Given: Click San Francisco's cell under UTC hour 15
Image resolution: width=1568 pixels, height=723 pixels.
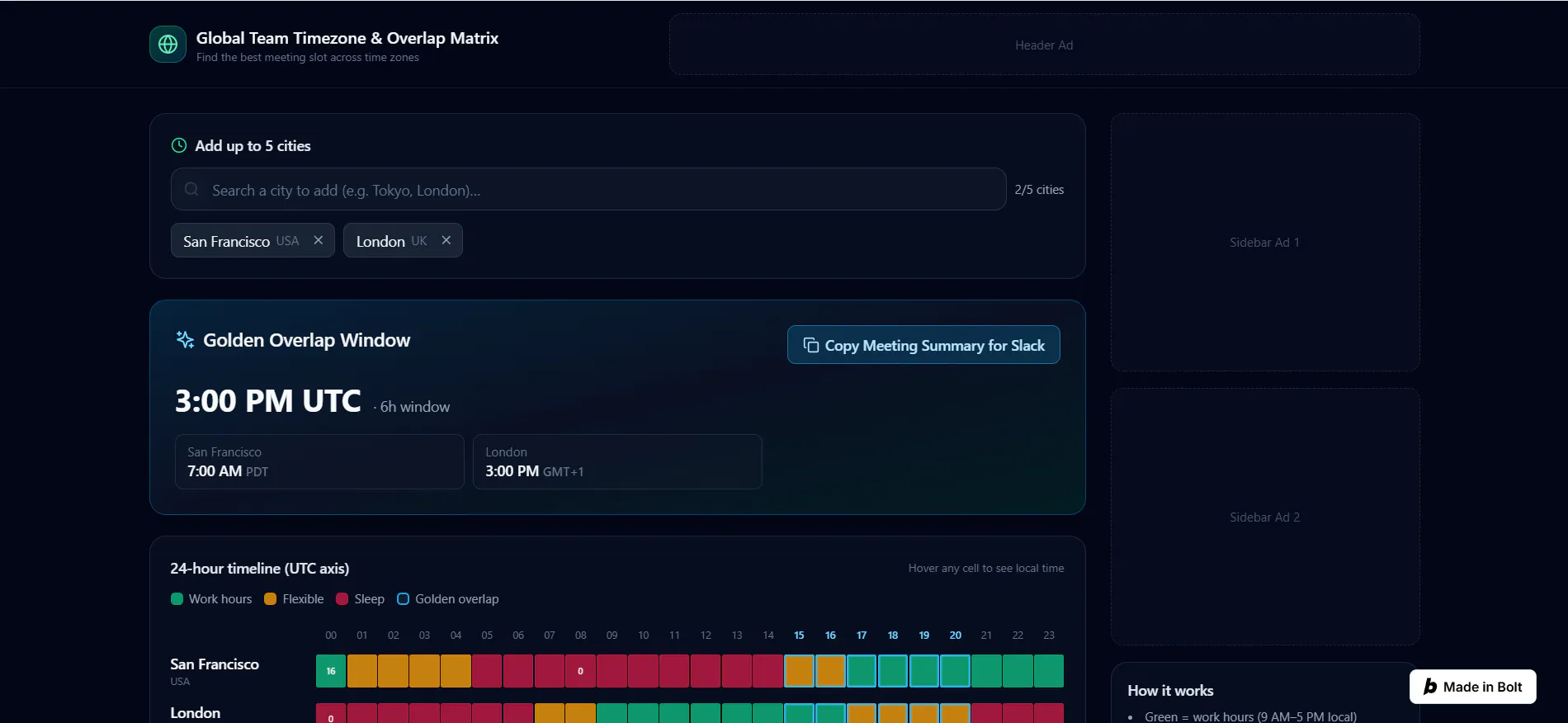Looking at the screenshot, I should pyautogui.click(x=799, y=671).
